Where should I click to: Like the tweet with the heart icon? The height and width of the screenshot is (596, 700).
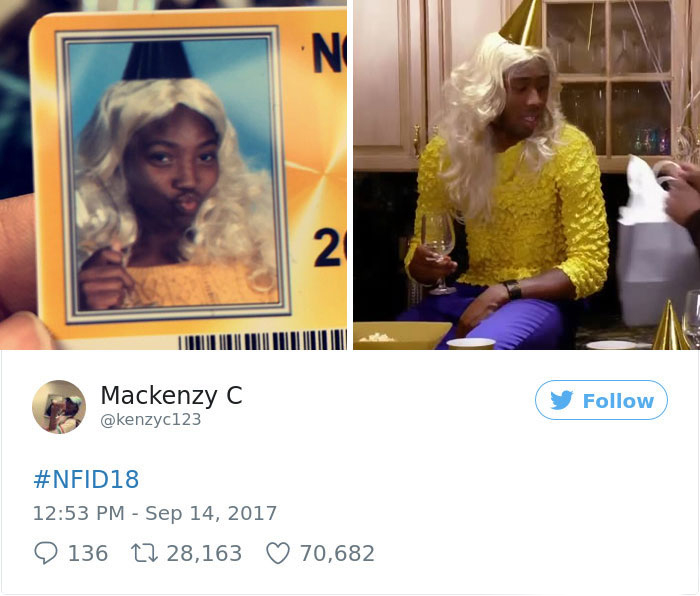[278, 553]
